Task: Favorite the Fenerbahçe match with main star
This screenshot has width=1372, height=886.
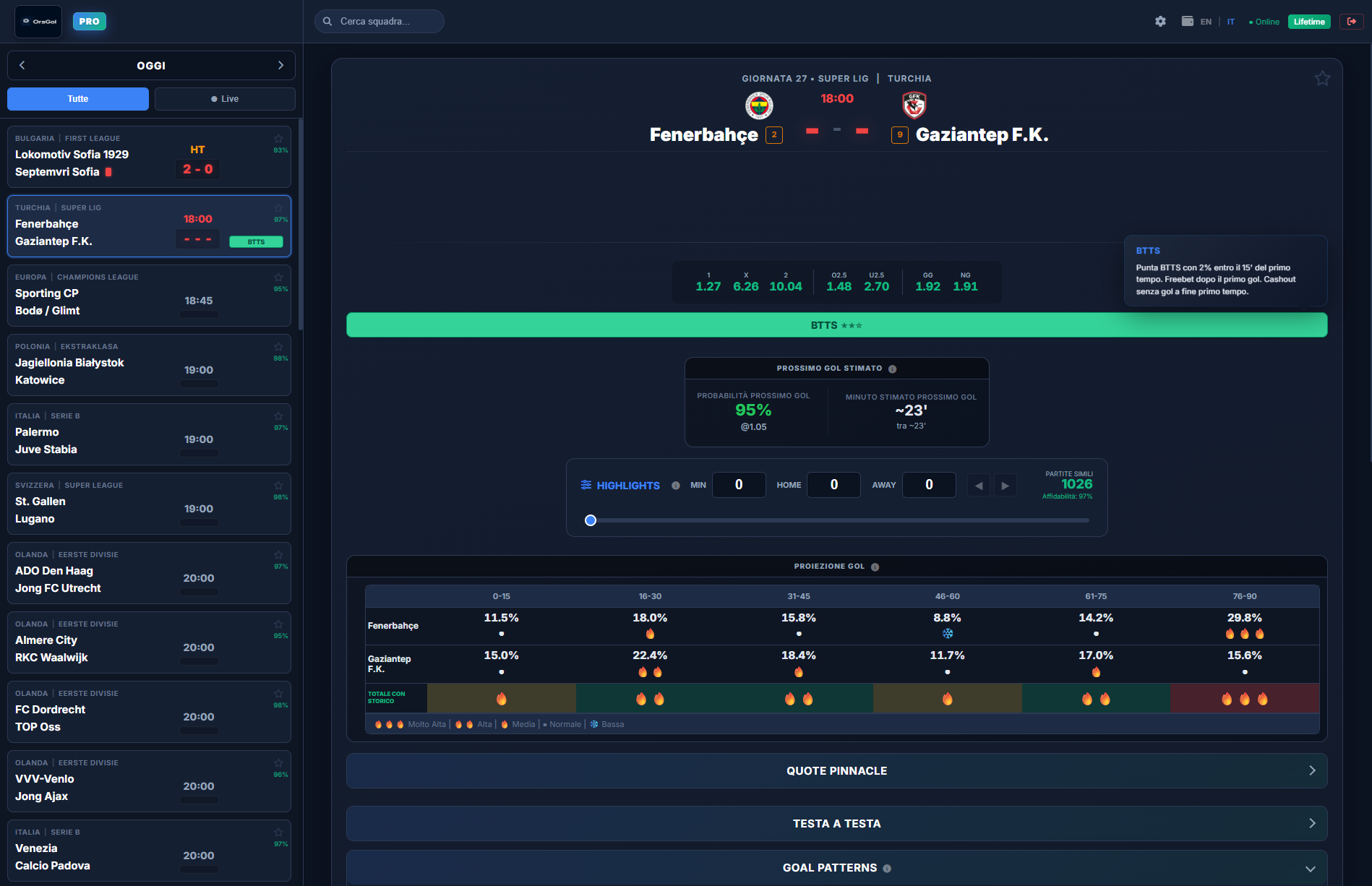Action: (x=1322, y=78)
